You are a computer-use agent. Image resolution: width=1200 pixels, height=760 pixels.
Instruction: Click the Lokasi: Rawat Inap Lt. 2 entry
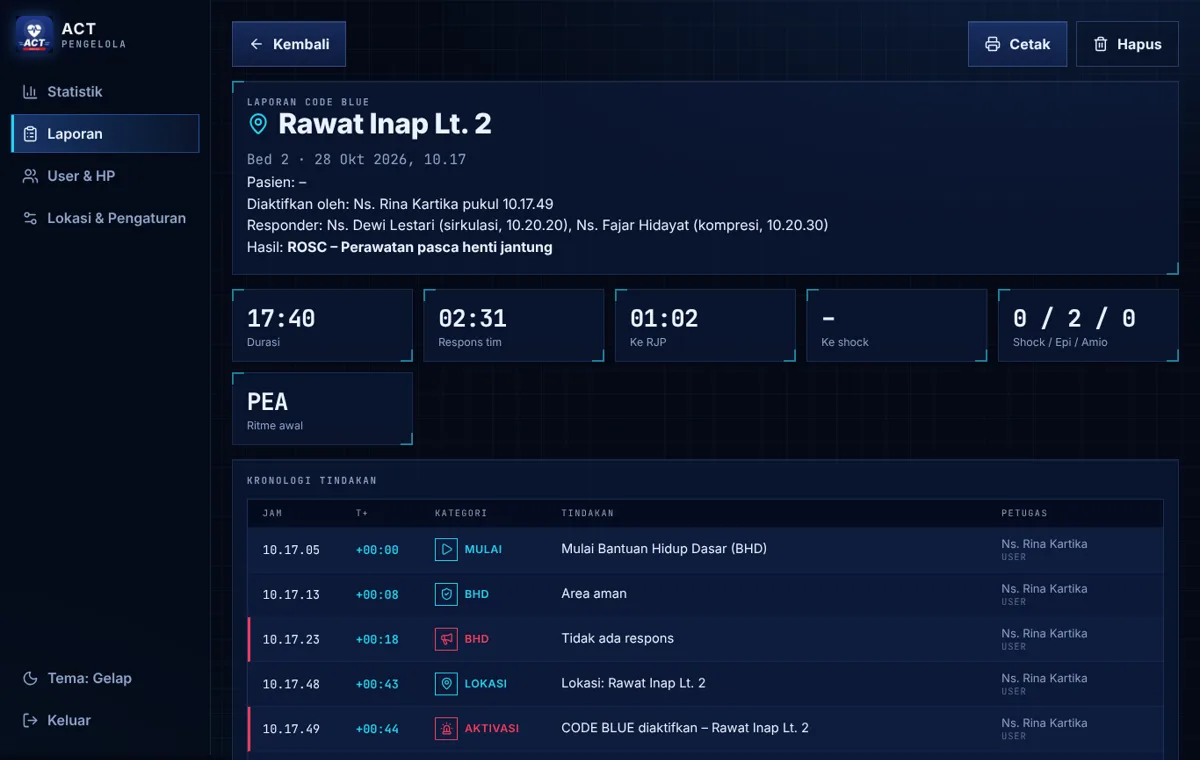[x=634, y=684]
